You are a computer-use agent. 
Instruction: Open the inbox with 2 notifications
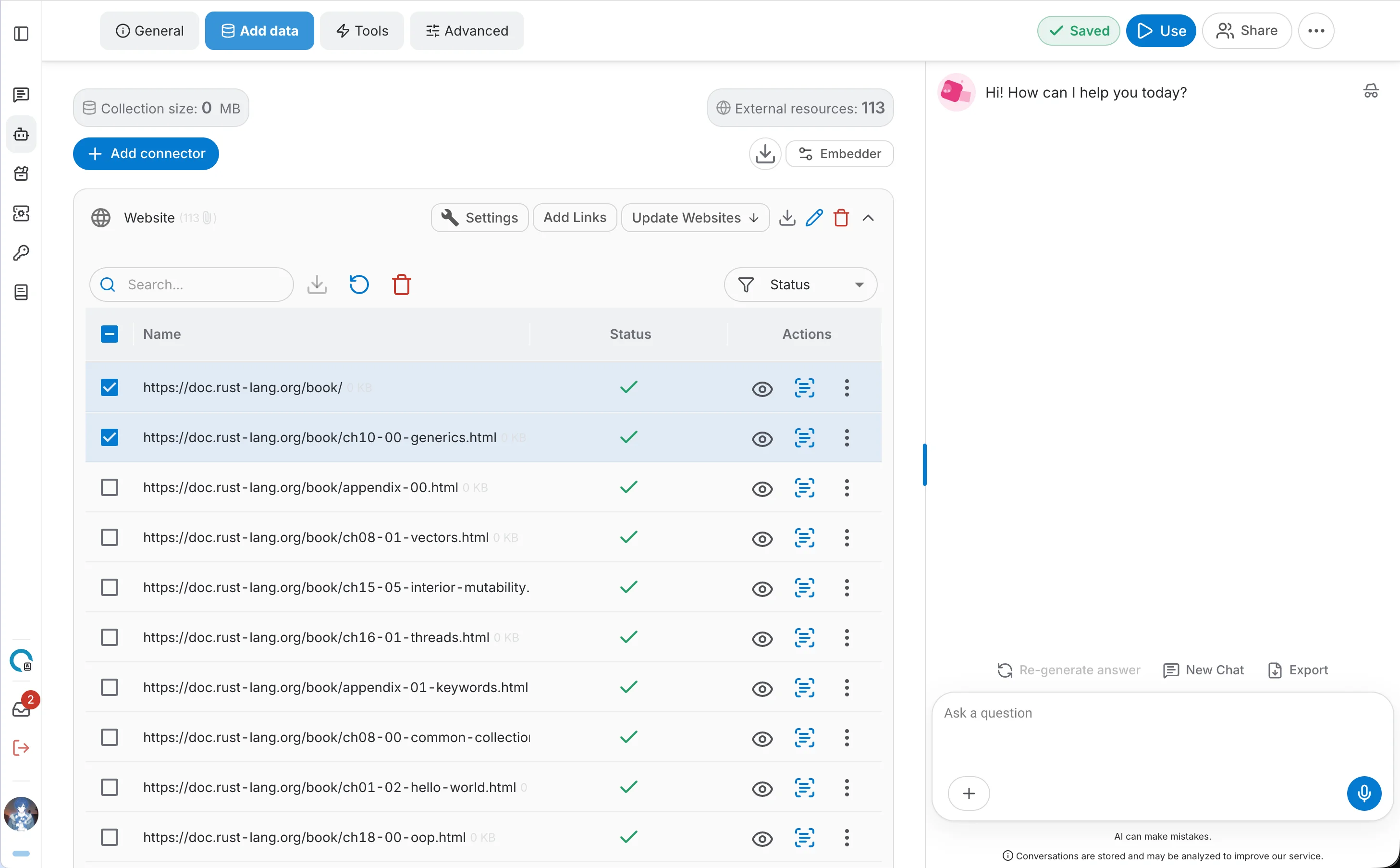pyautogui.click(x=21, y=709)
